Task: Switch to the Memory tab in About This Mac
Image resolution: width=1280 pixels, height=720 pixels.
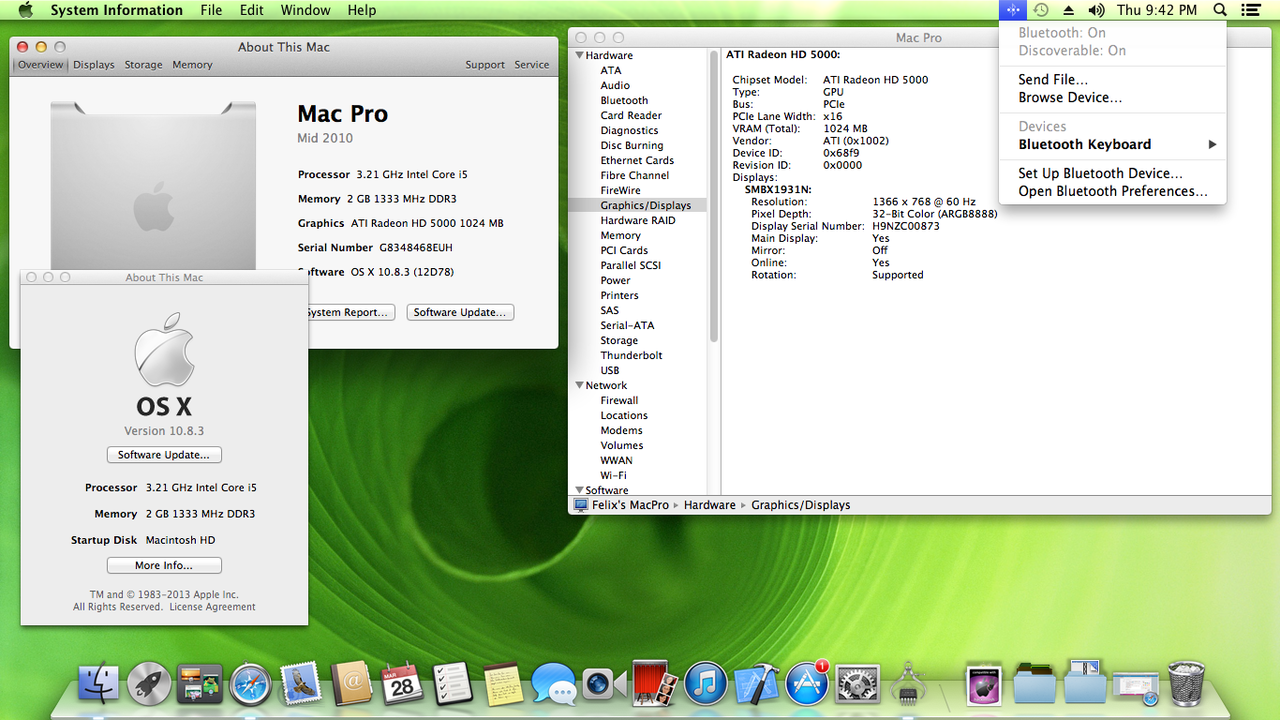Action: 192,65
